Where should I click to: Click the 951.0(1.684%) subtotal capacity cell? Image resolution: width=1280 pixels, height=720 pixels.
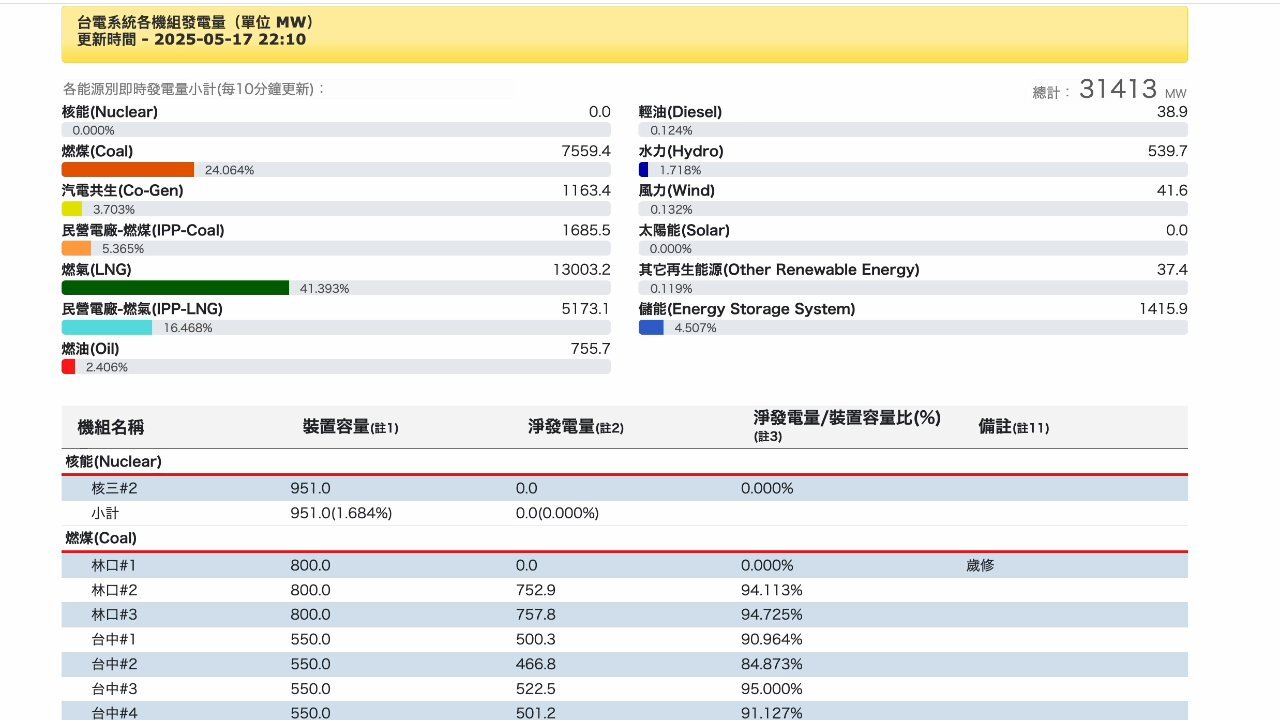coord(341,513)
